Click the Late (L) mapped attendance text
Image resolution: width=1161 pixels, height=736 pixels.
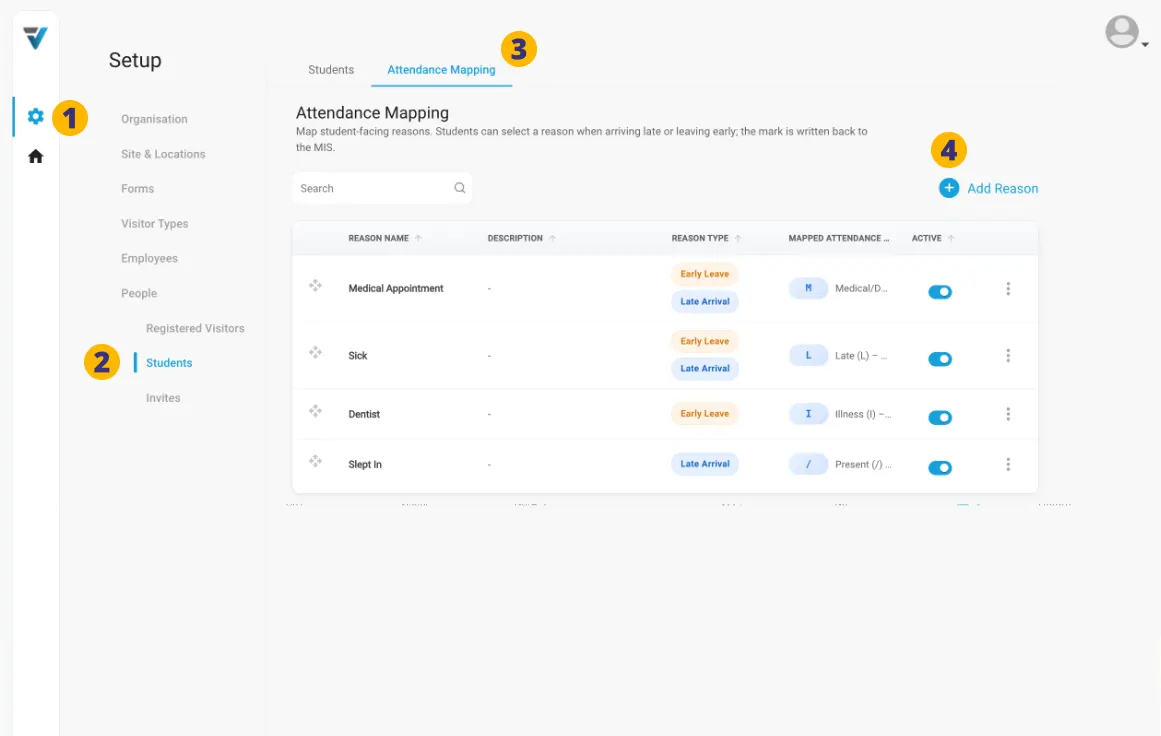[861, 355]
